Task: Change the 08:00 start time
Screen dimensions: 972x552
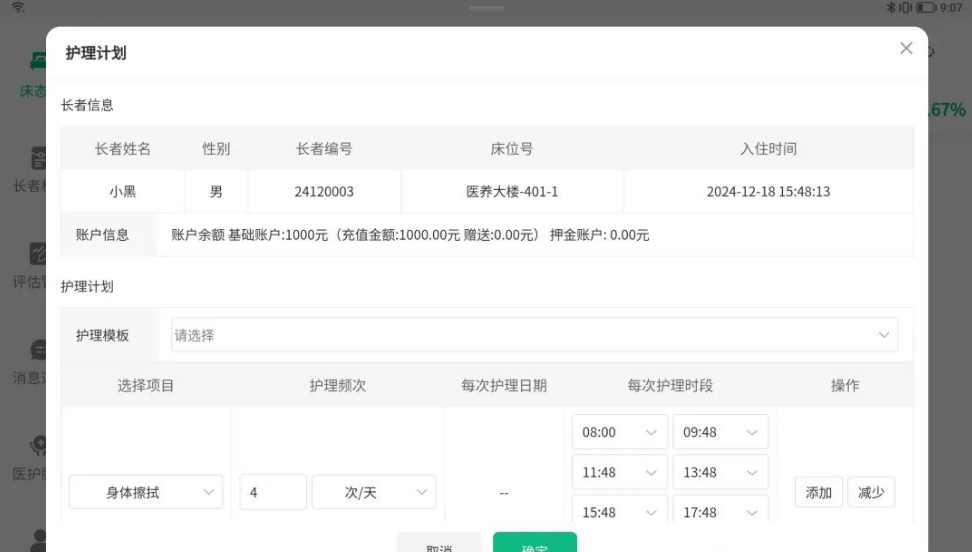Action: 618,433
